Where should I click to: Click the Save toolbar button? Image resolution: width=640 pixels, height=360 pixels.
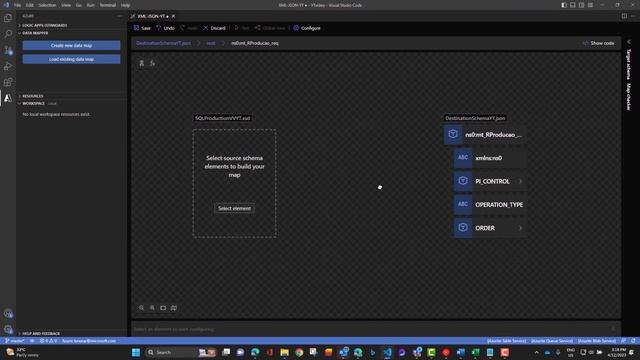coord(142,28)
